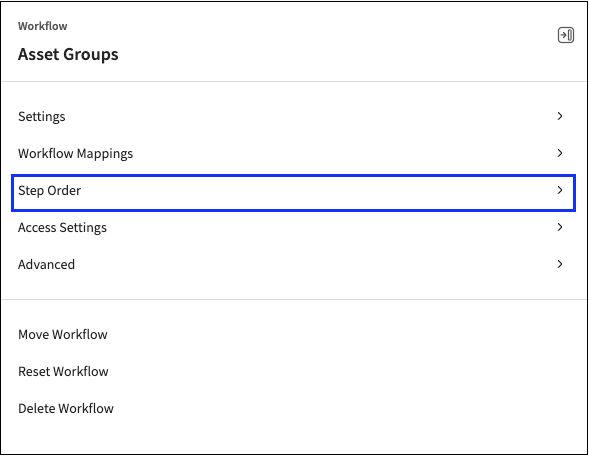Click the divider line below Asset Groups header
This screenshot has width=589, height=456.
[x=294, y=81]
